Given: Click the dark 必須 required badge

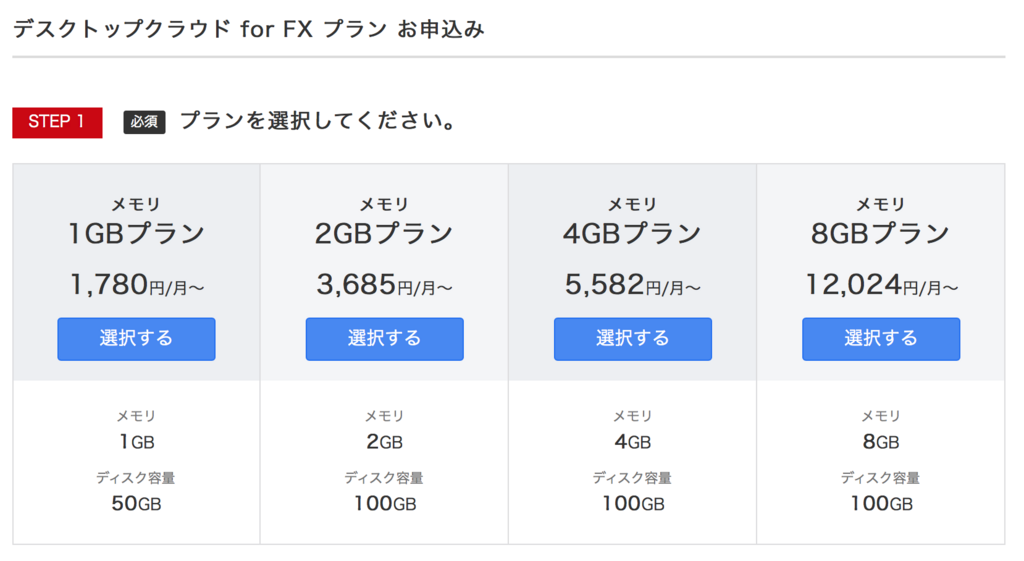Looking at the screenshot, I should (144, 122).
